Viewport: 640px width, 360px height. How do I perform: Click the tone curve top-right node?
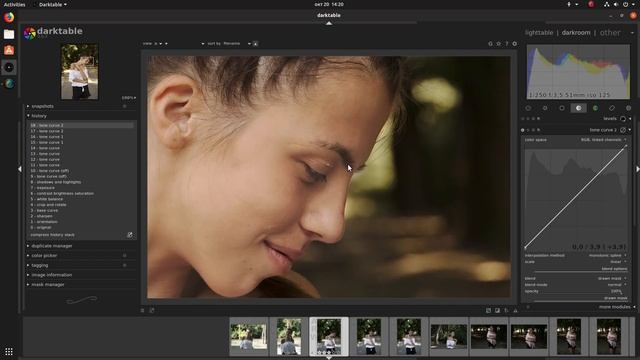(x=627, y=147)
